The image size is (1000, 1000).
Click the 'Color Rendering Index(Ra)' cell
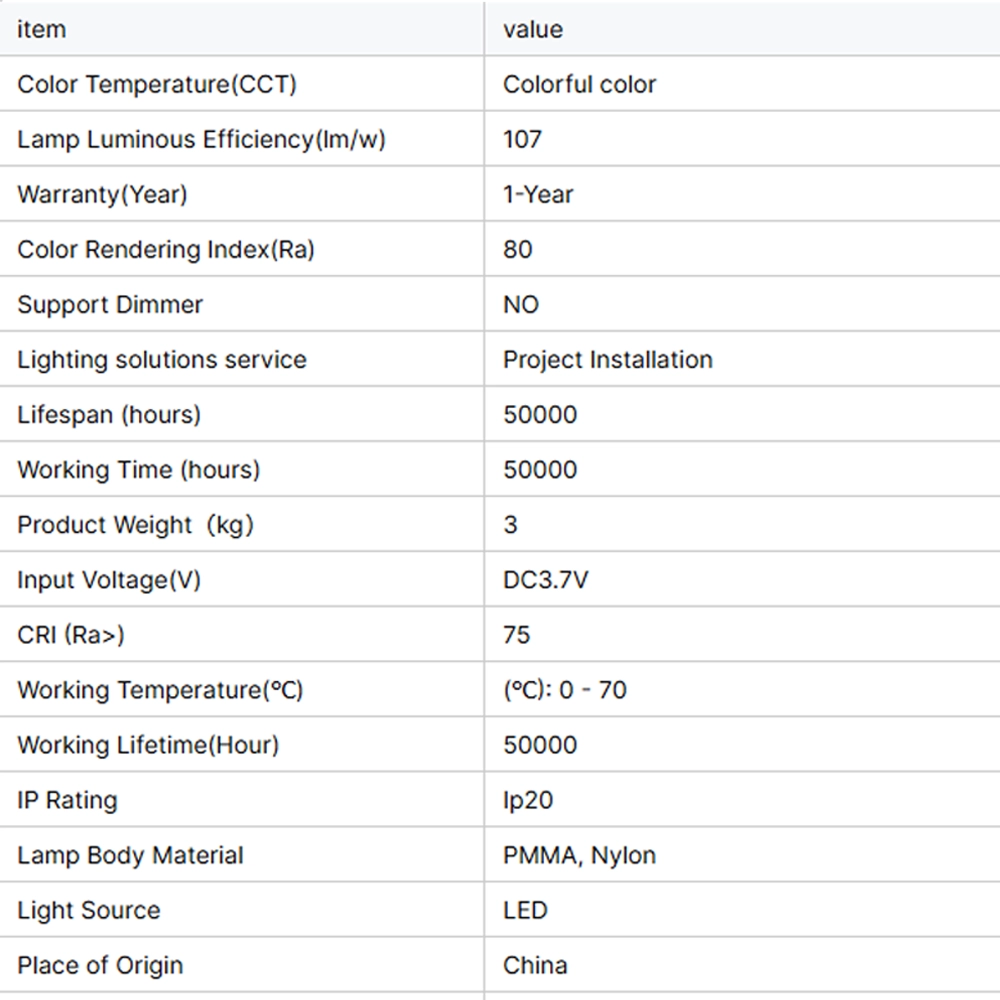tap(166, 250)
